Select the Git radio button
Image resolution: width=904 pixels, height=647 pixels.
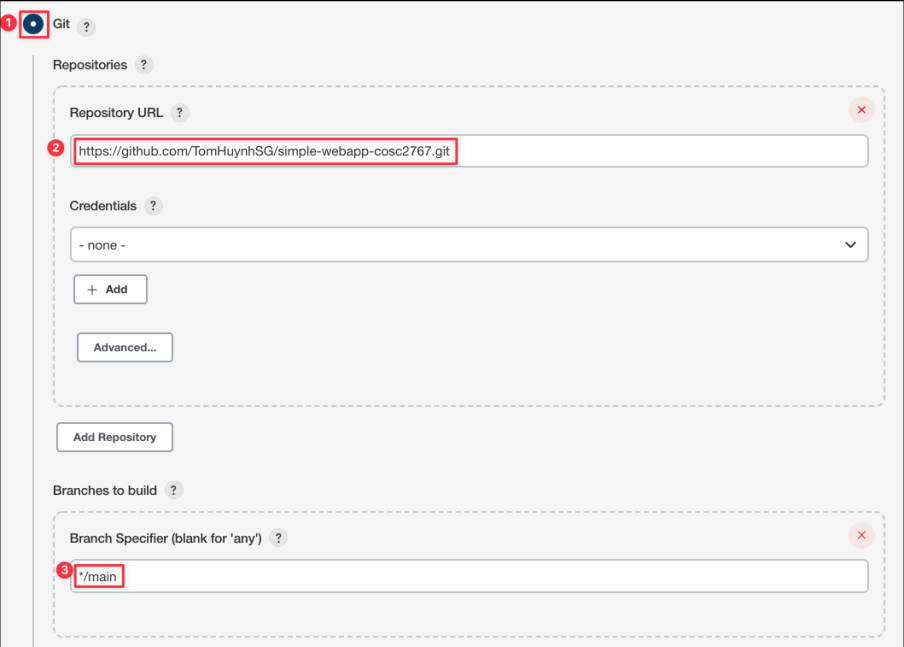tap(33, 24)
